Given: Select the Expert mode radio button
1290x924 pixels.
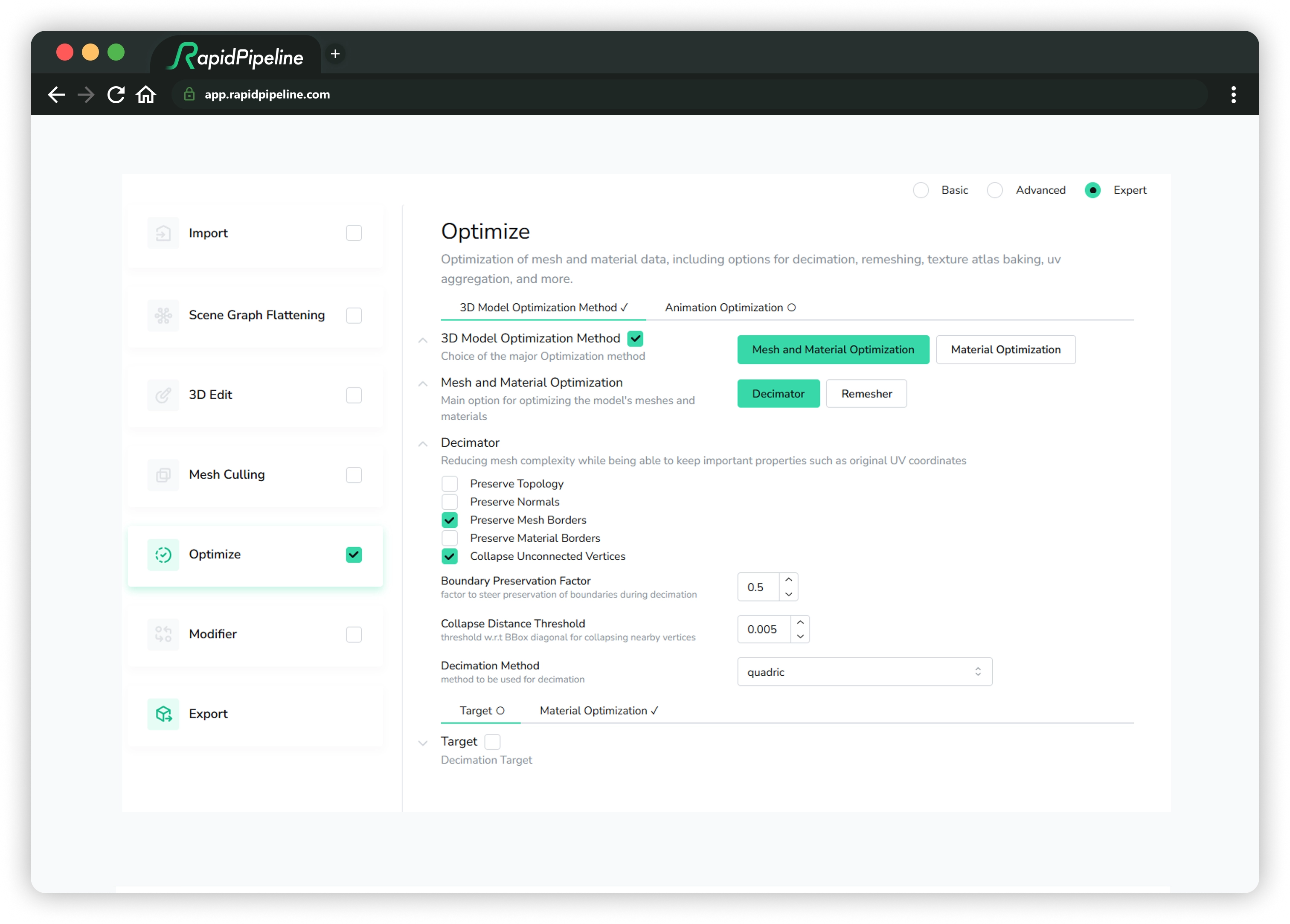Looking at the screenshot, I should click(1092, 190).
